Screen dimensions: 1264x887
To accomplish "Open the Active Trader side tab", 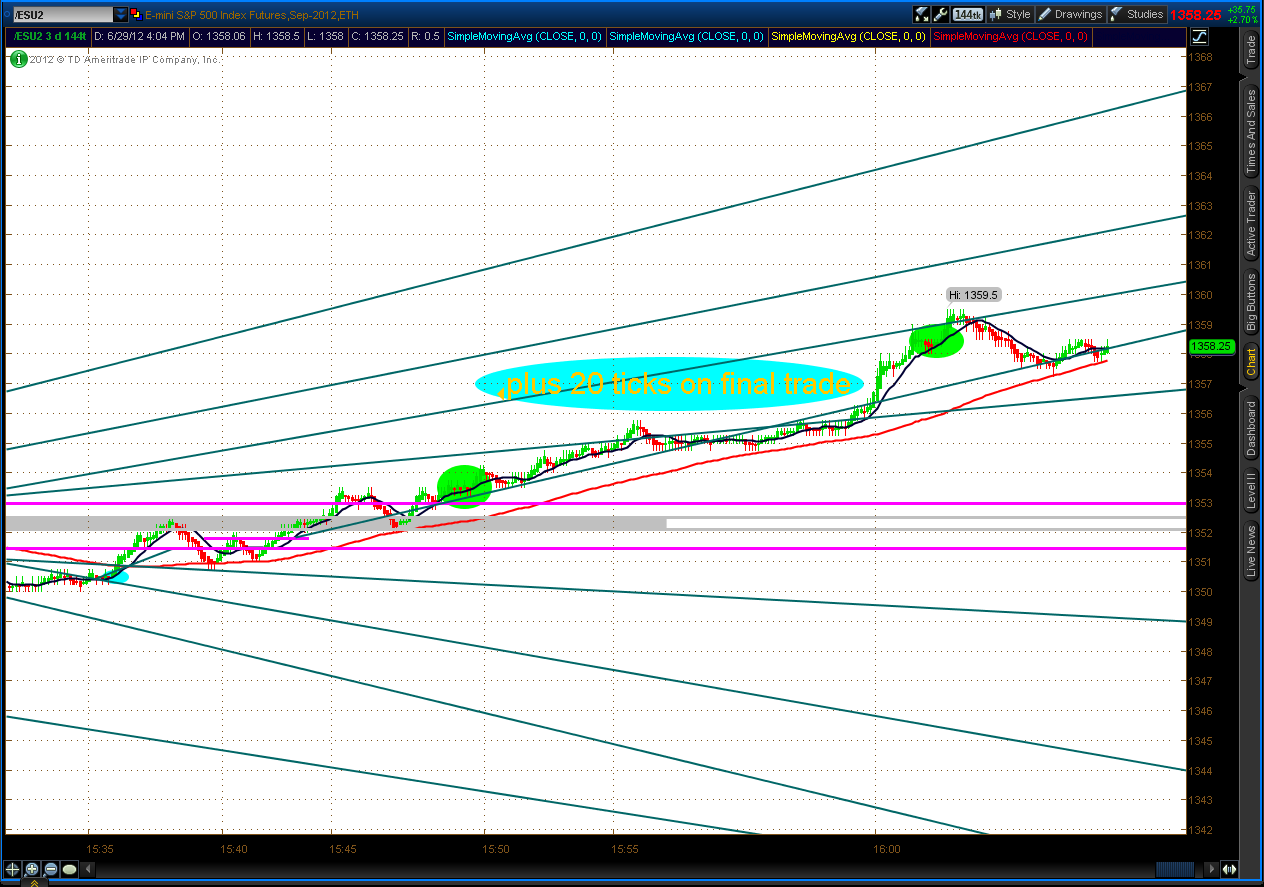I will tap(1250, 225).
